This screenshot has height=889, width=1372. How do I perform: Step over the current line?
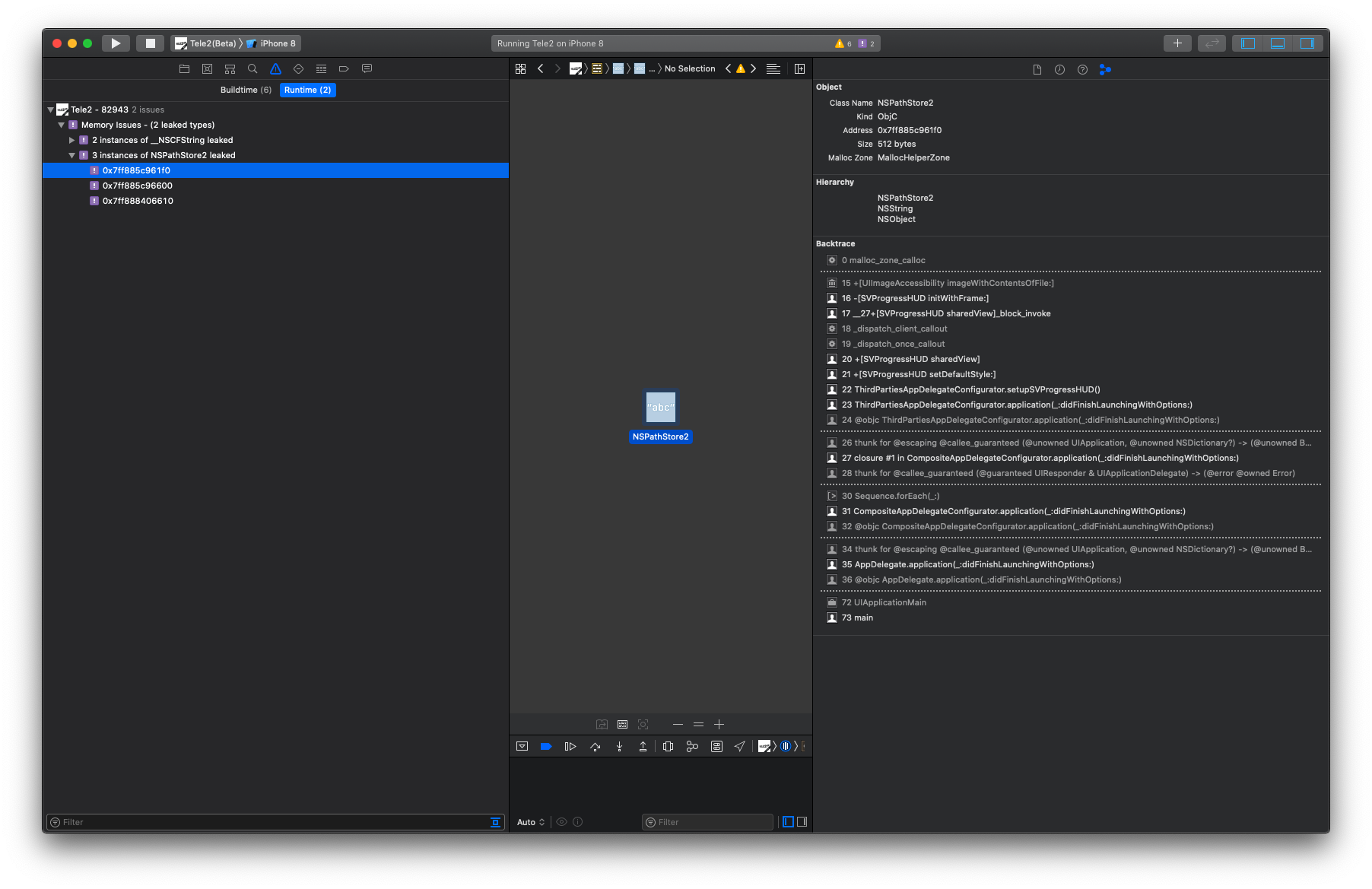(x=595, y=747)
